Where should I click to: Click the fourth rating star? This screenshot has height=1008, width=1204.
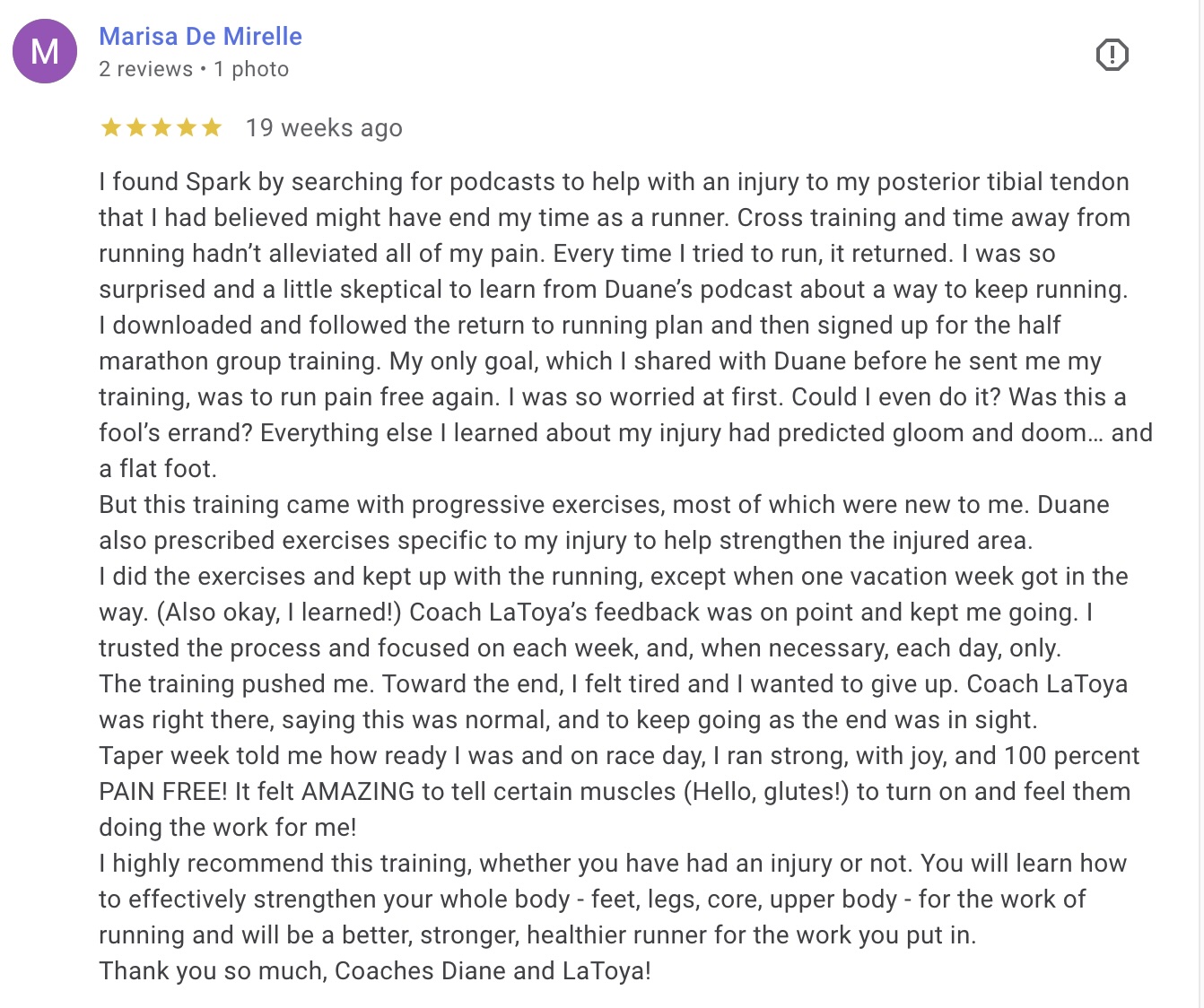187,128
